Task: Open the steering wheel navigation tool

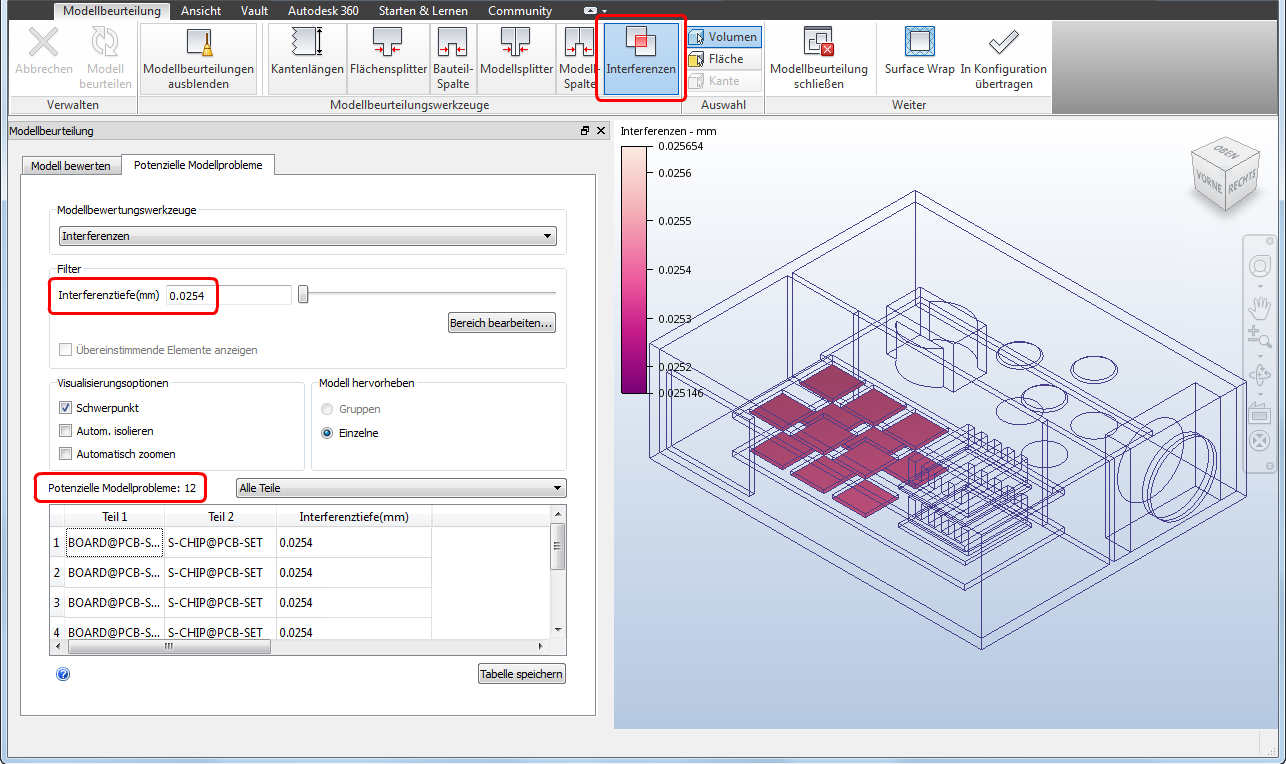Action: coord(1259,266)
